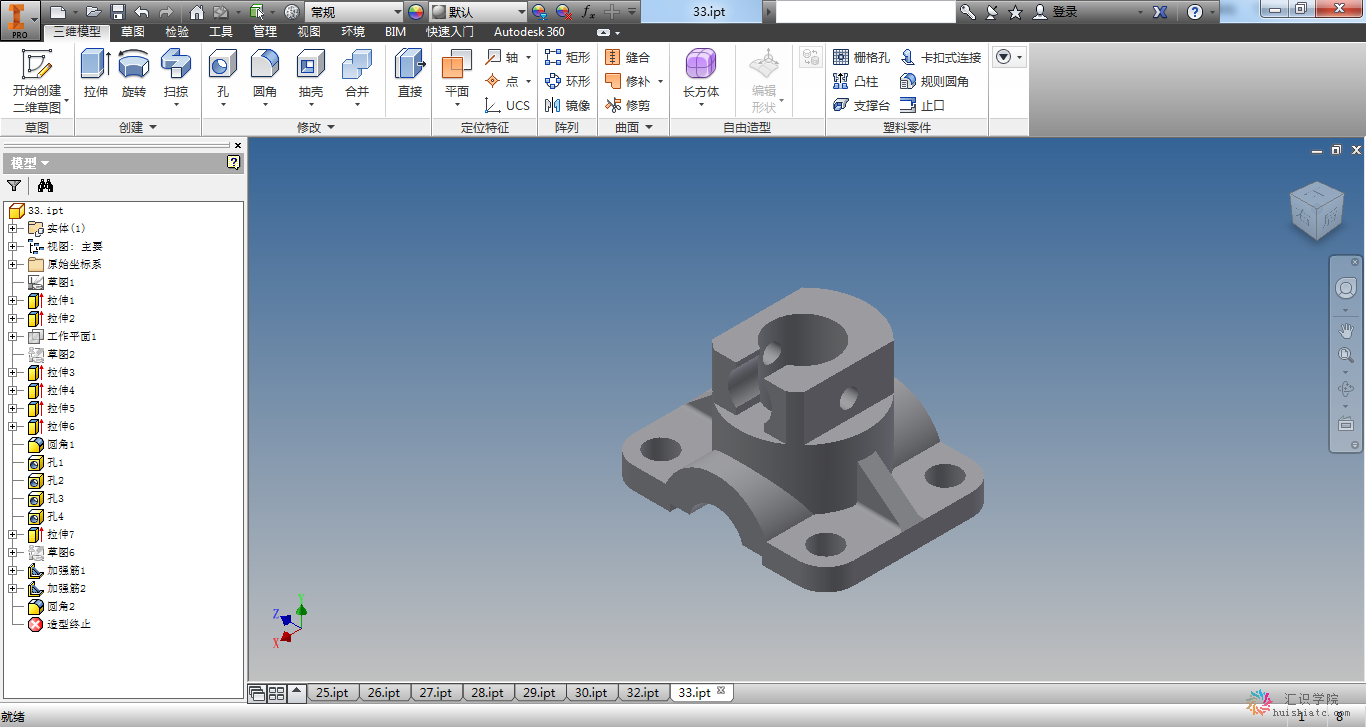Create a work Plane (平面)
Screen dimensions: 1366x727
pos(456,78)
